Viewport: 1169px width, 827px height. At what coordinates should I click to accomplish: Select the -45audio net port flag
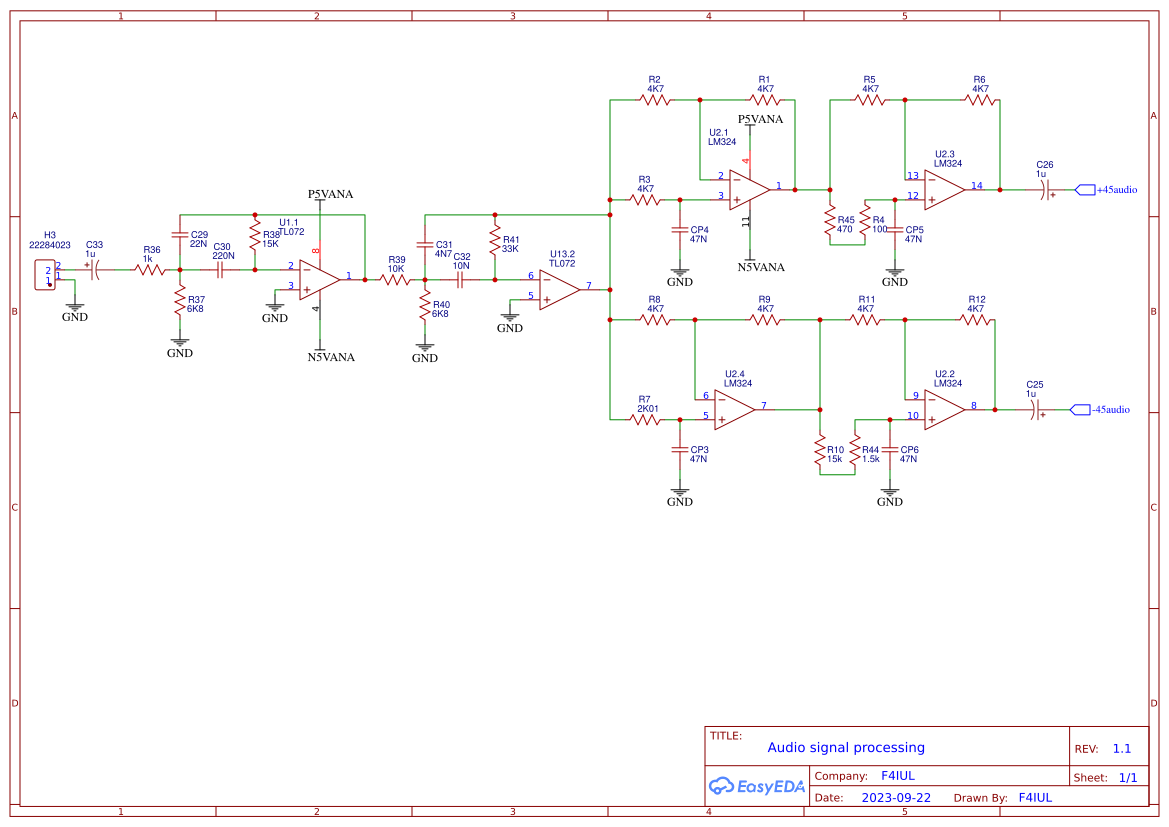click(1080, 409)
